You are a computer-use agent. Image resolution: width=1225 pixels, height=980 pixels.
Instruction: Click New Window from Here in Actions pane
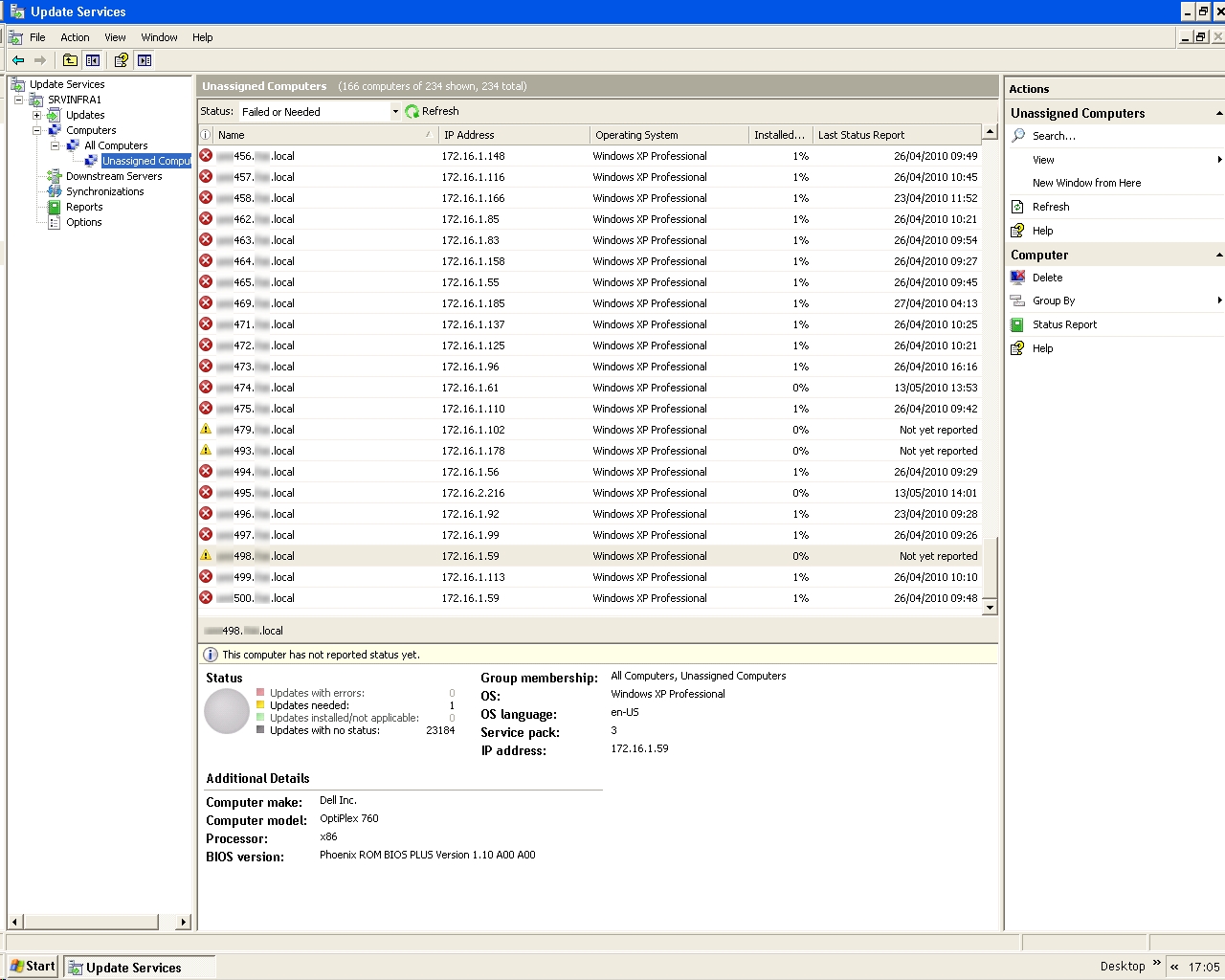coord(1087,183)
